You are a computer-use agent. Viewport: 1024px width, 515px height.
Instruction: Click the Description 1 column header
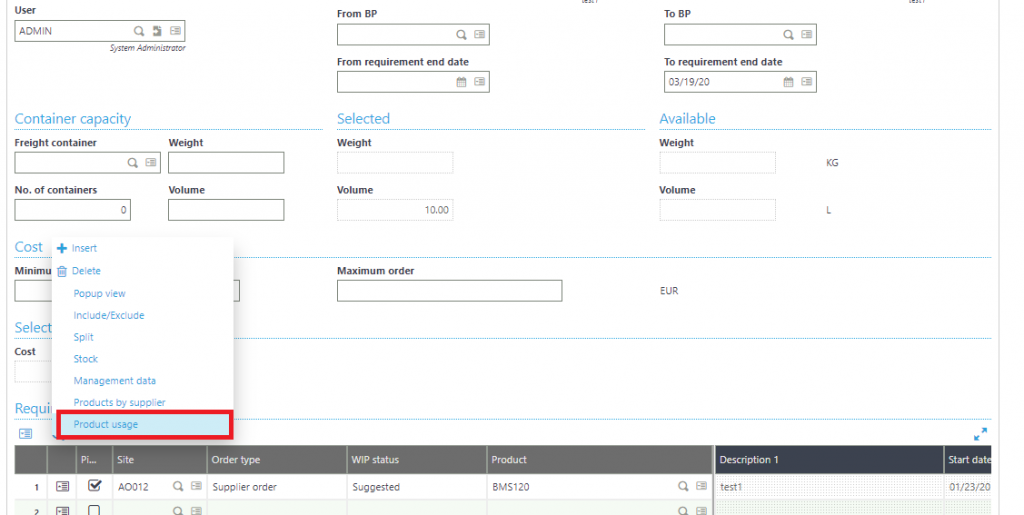[x=829, y=460]
